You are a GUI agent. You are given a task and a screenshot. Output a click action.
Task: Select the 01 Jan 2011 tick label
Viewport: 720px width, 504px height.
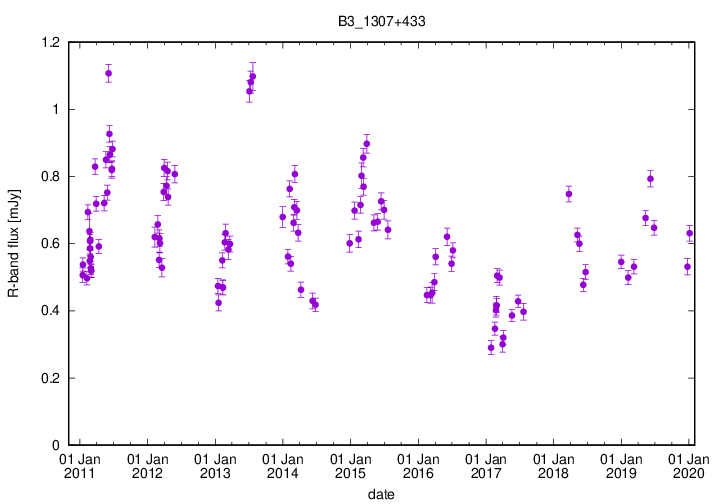[79, 466]
